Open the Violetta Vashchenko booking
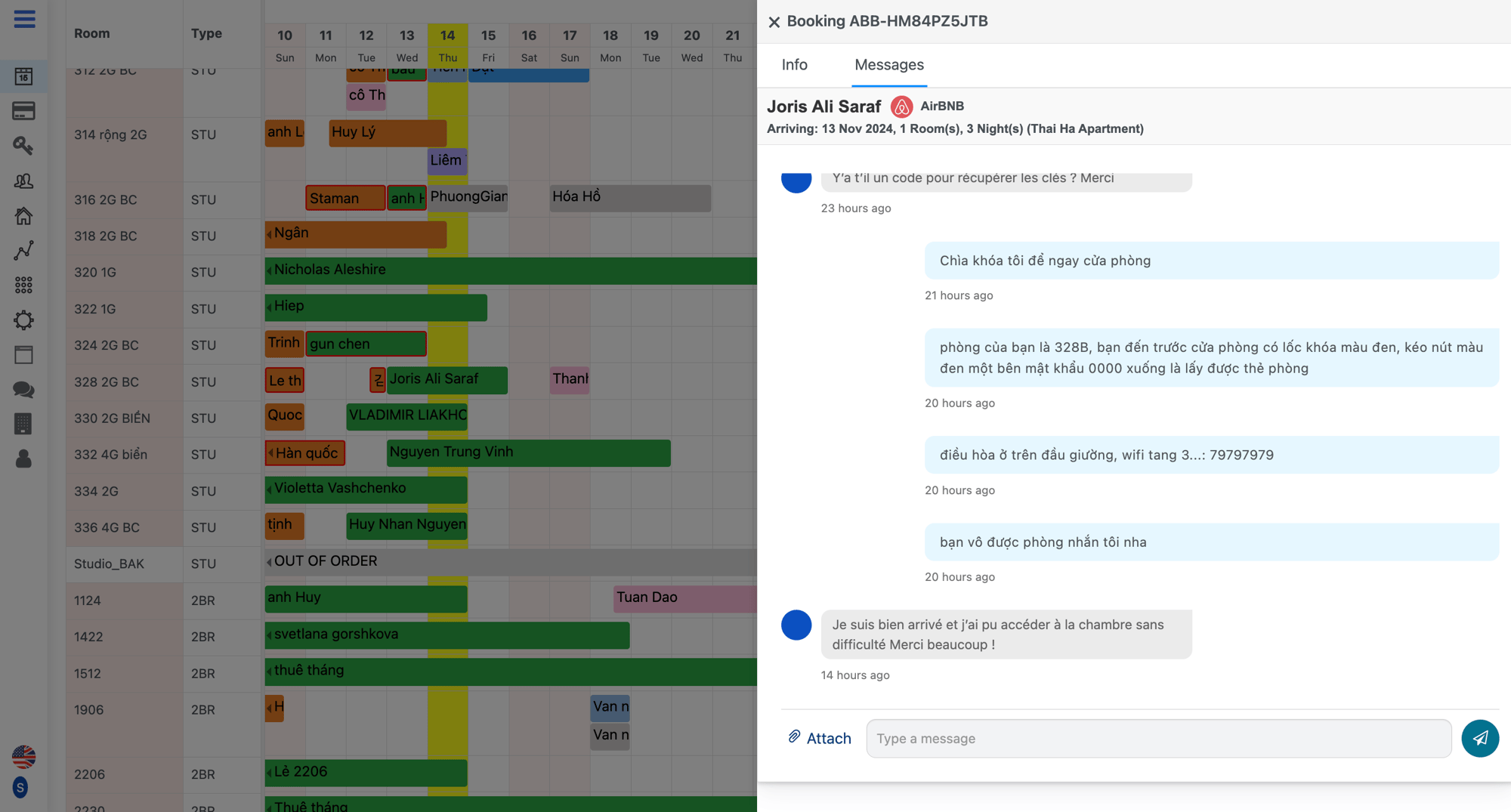 point(366,489)
